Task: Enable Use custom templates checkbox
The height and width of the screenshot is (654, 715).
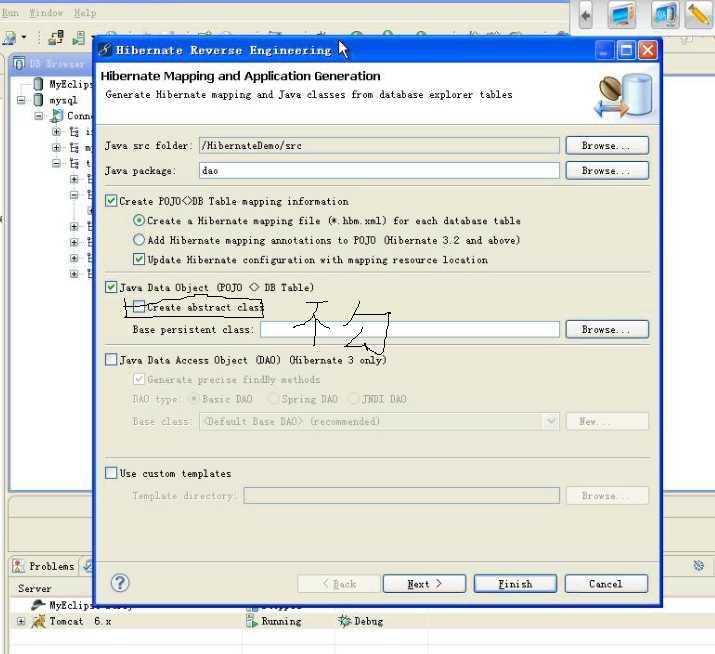Action: pyautogui.click(x=111, y=473)
